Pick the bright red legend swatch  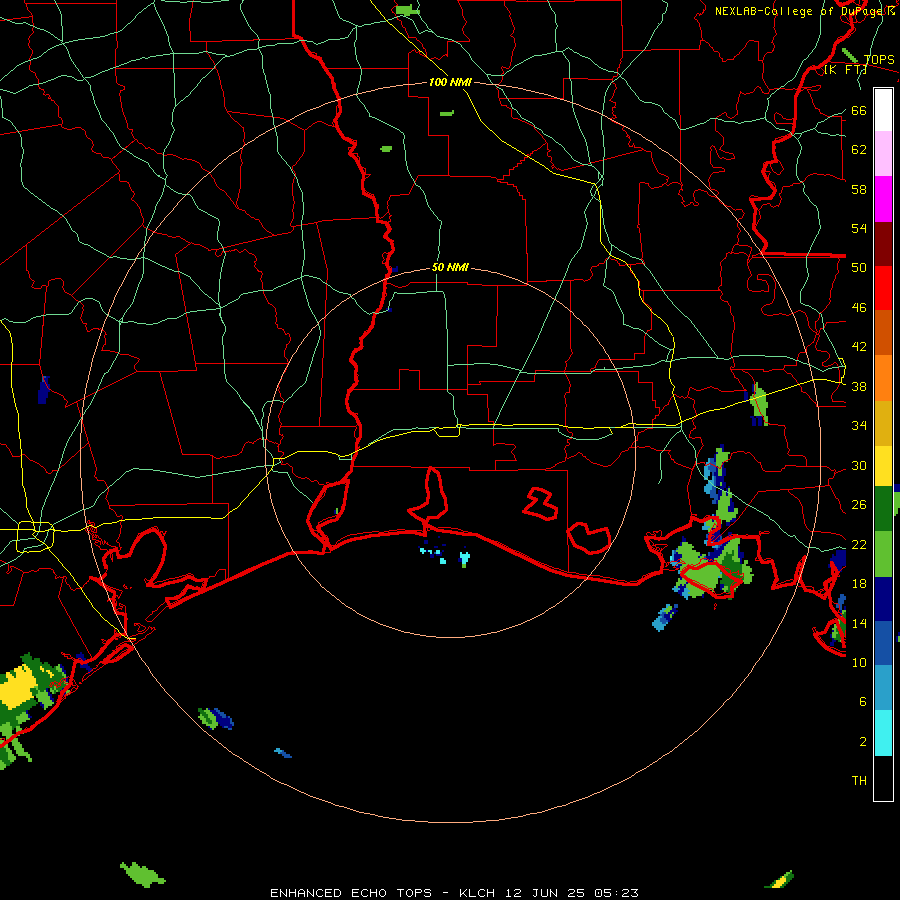883,288
